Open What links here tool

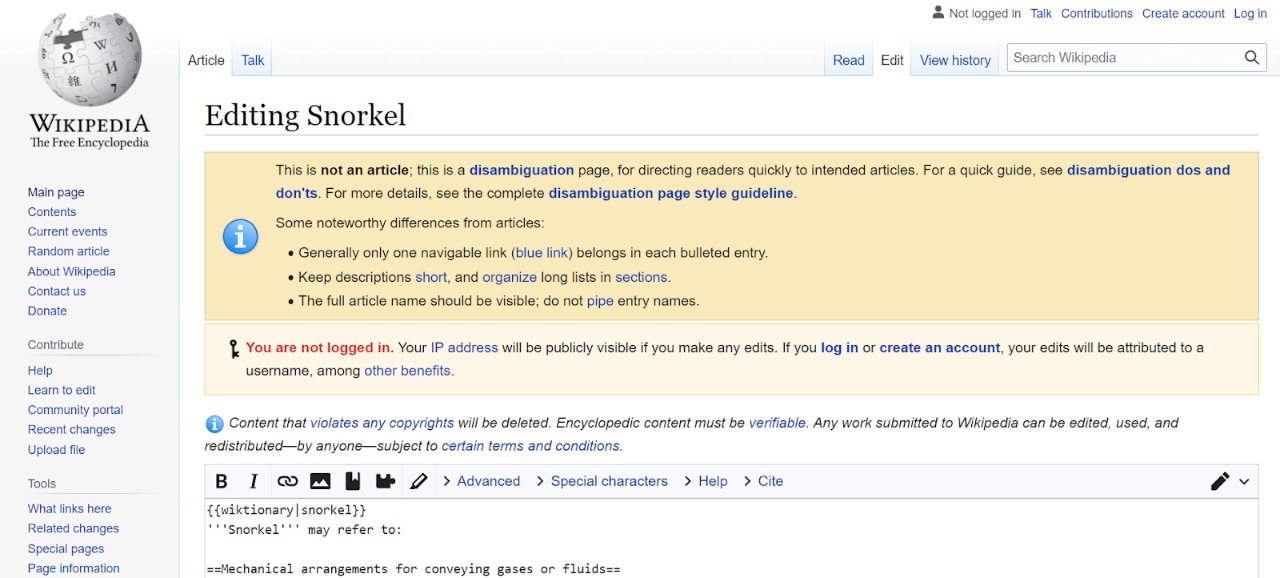pos(70,509)
